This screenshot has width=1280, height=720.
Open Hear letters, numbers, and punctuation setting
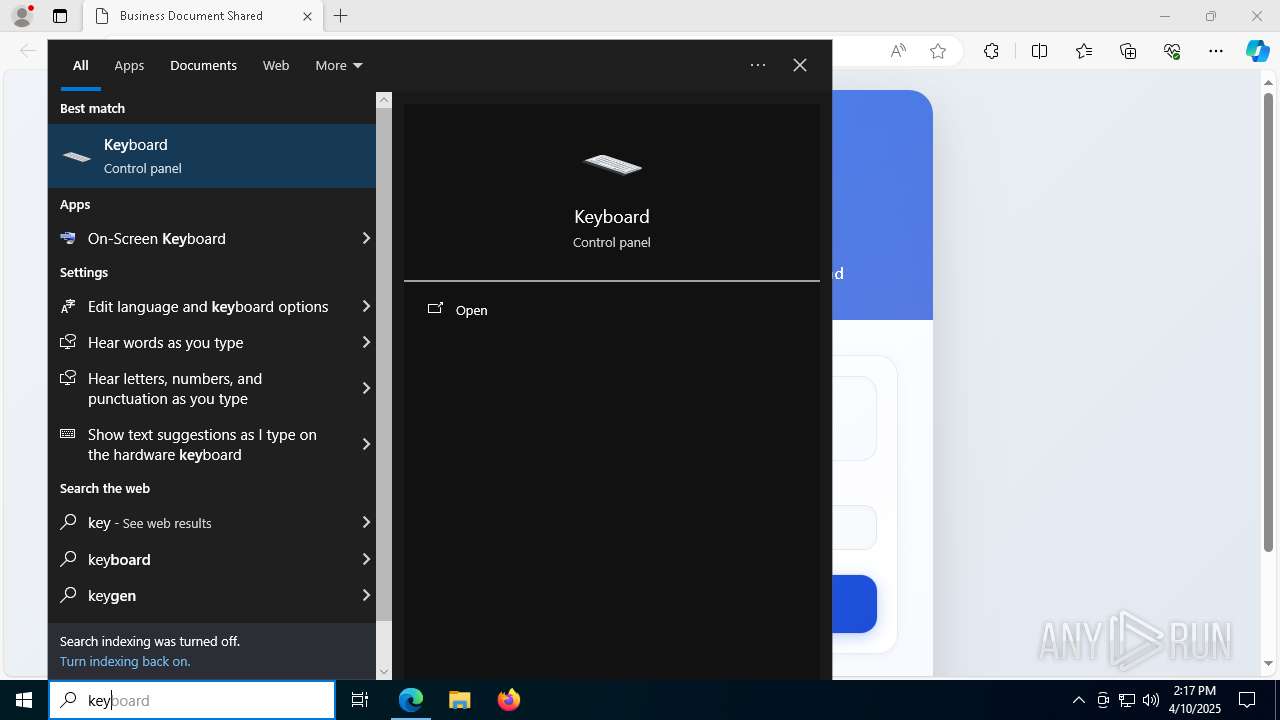(202, 388)
